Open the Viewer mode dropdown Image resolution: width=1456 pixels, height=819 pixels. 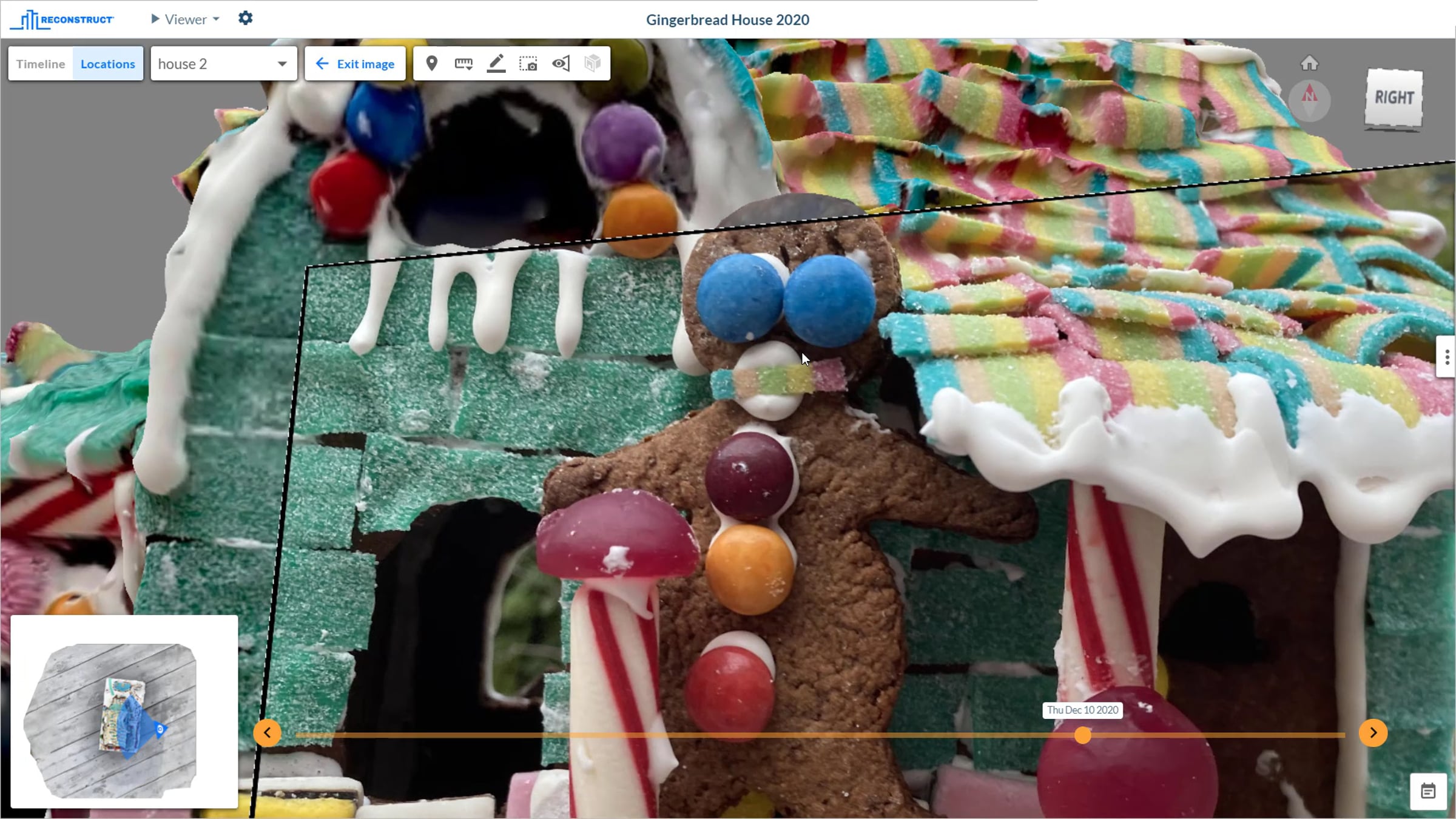pyautogui.click(x=185, y=19)
